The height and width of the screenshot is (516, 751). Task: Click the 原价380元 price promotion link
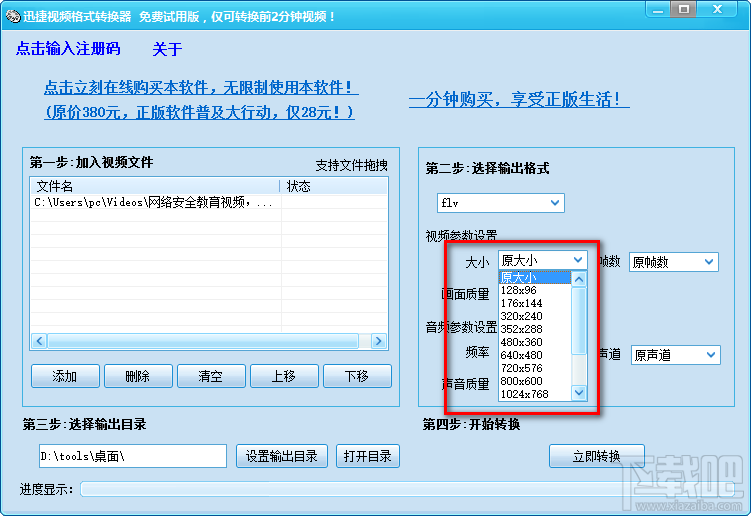tap(199, 112)
